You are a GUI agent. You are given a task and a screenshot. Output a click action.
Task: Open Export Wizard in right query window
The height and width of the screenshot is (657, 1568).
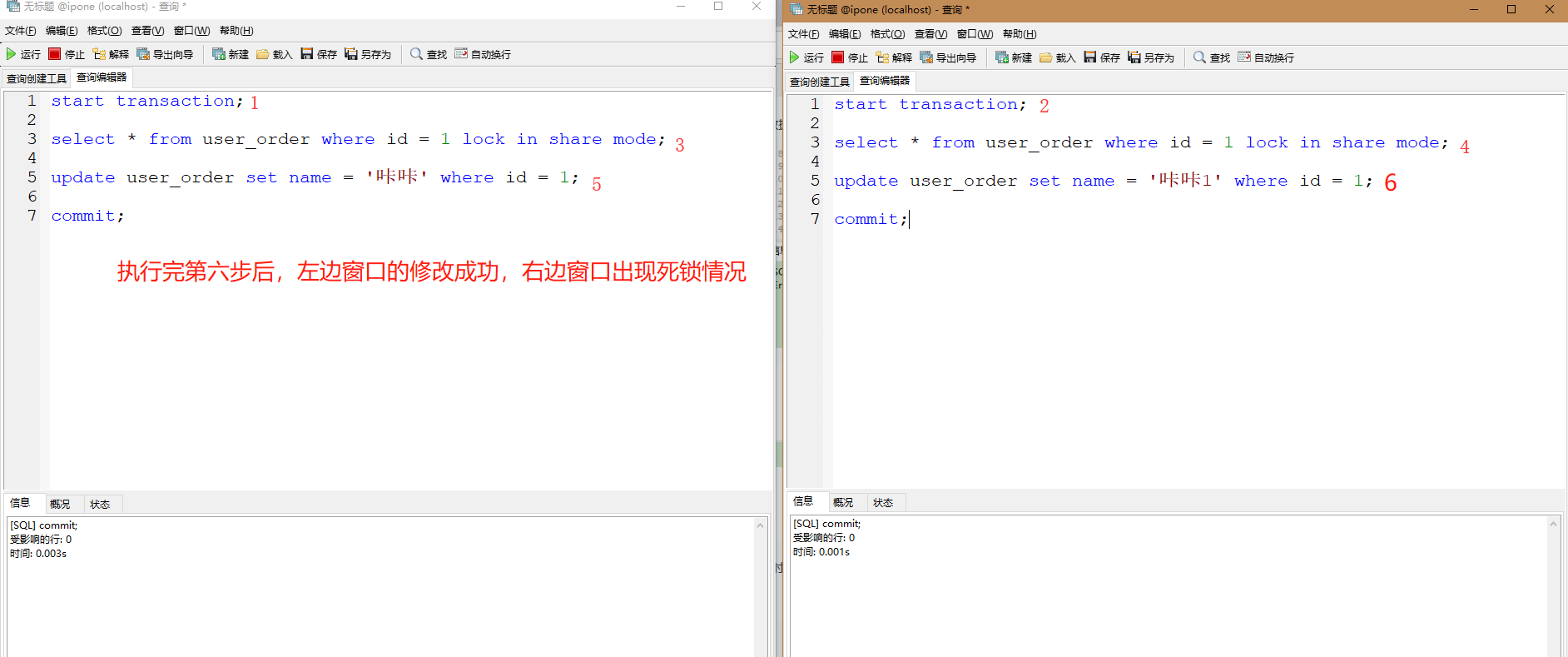[926, 57]
